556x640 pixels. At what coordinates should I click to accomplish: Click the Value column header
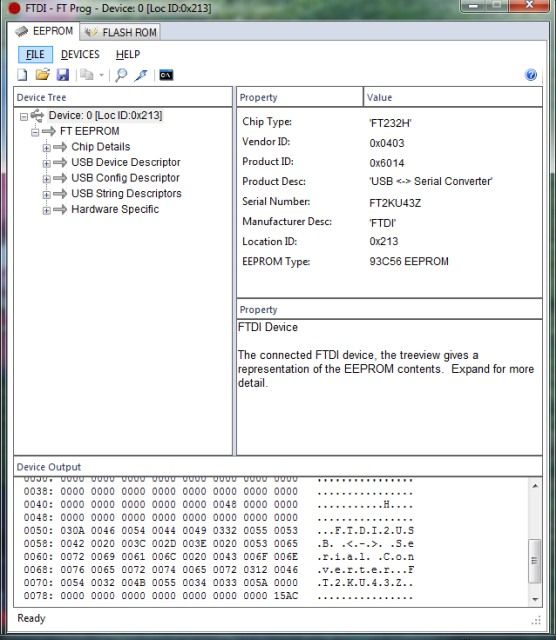(453, 98)
